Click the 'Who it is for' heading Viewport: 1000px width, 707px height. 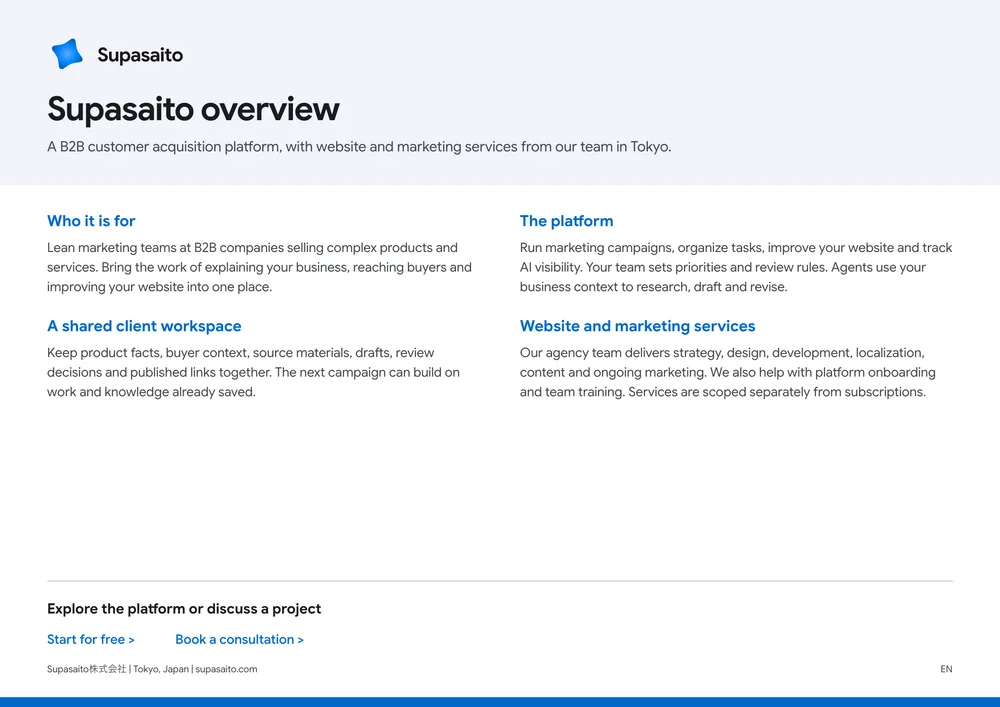pyautogui.click(x=91, y=221)
